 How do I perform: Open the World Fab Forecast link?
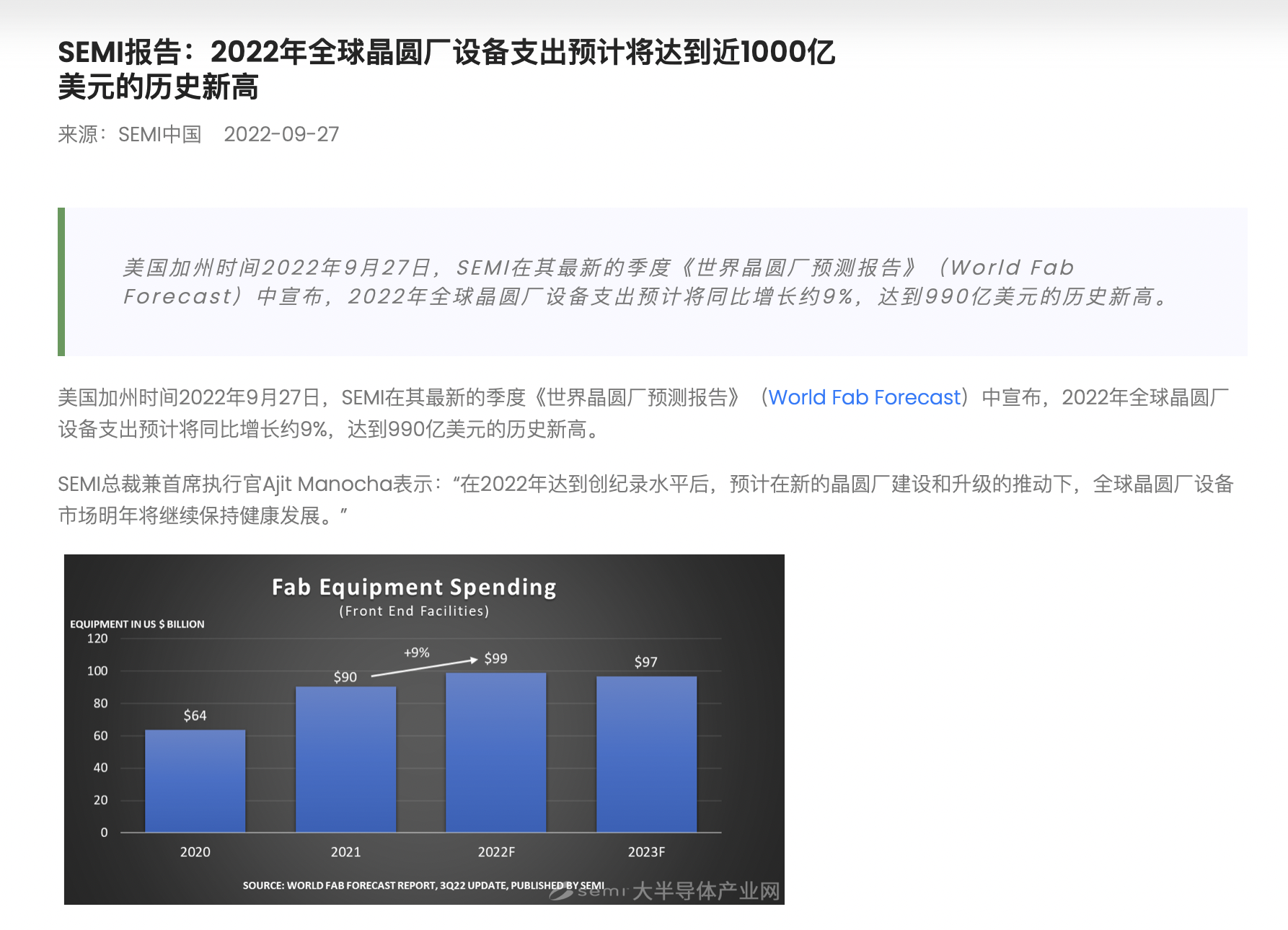tap(864, 397)
